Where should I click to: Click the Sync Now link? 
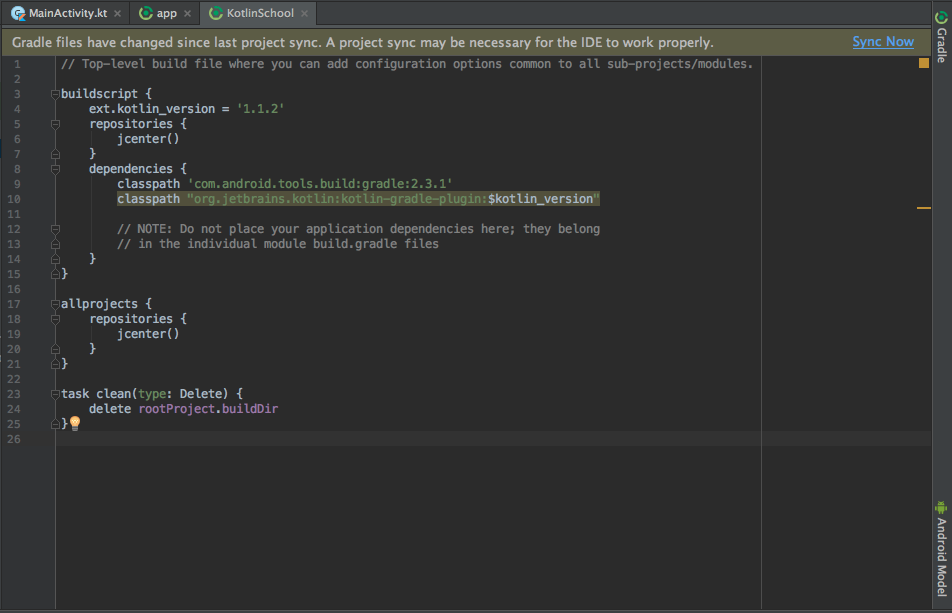point(883,41)
